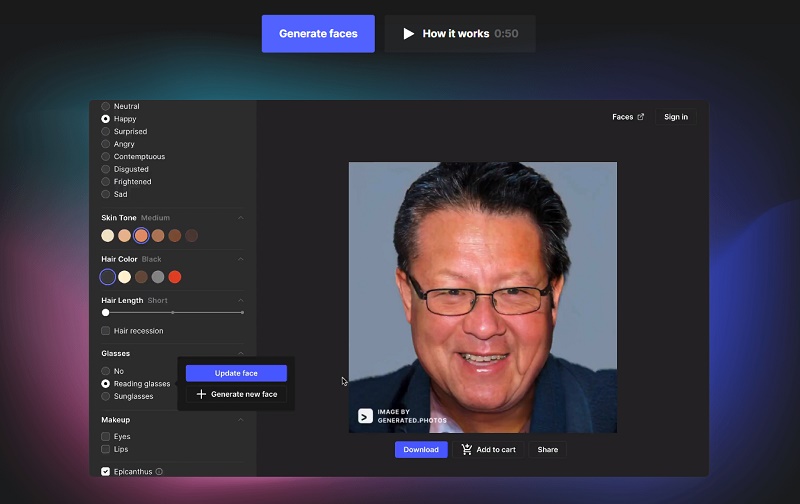
Task: Select No glasses option
Action: (x=106, y=371)
